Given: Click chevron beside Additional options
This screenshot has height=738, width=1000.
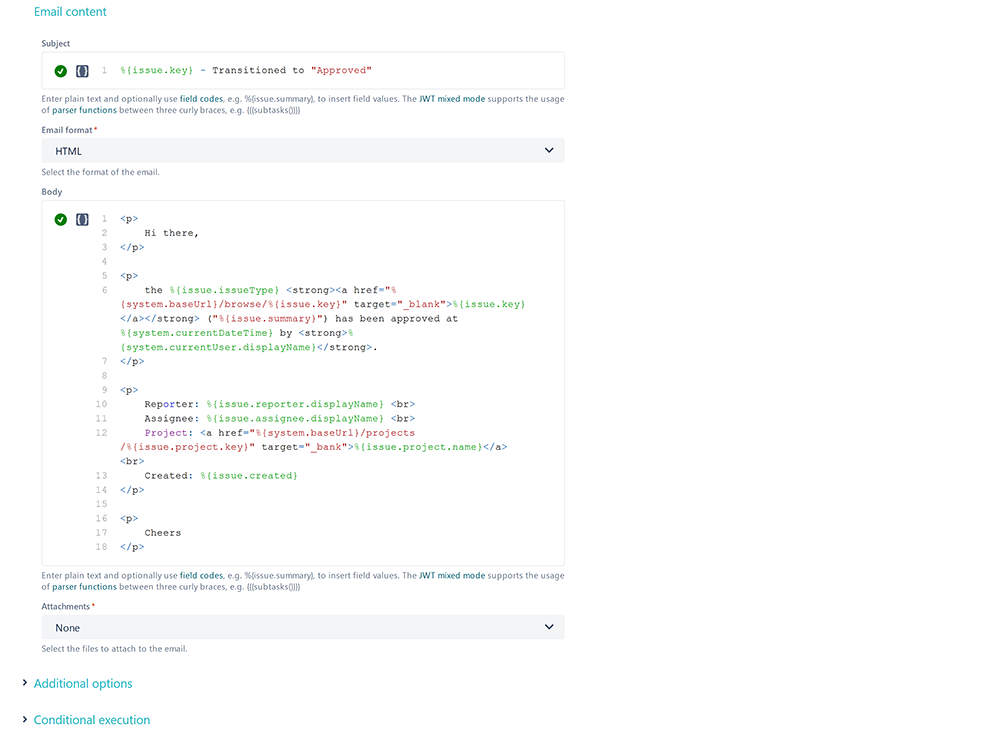Looking at the screenshot, I should pos(25,683).
